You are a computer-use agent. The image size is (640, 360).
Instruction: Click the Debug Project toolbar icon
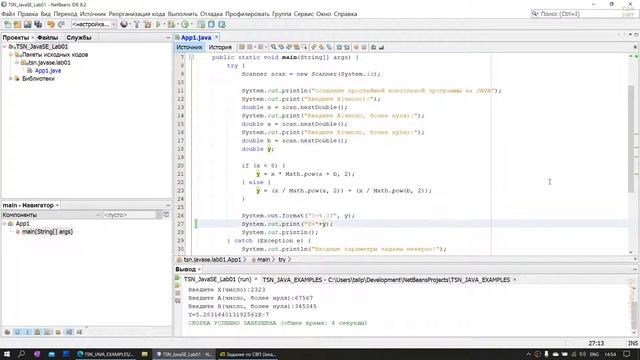(x=171, y=24)
